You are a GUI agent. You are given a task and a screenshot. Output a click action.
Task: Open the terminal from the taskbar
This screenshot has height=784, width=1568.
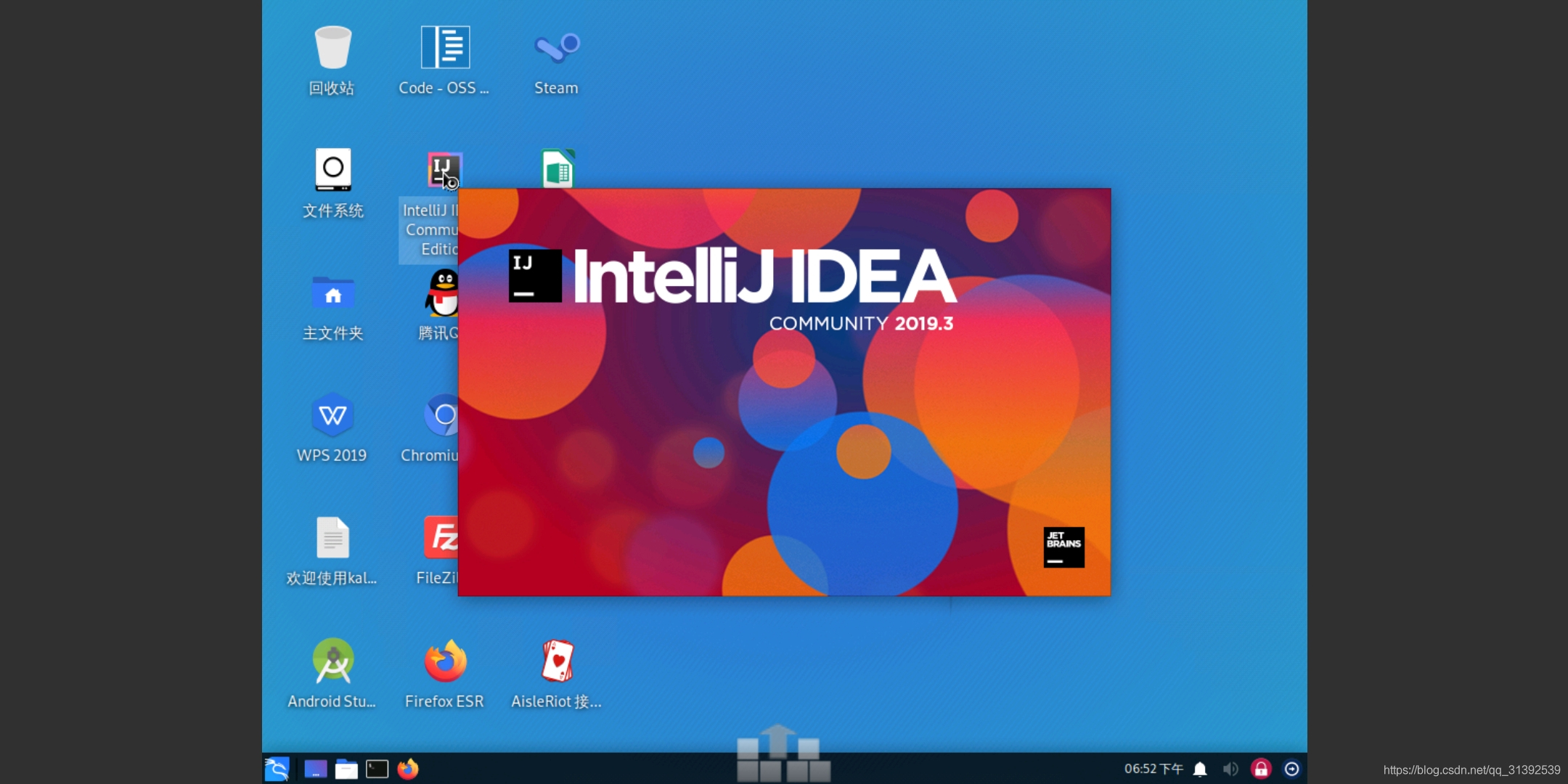[x=377, y=768]
